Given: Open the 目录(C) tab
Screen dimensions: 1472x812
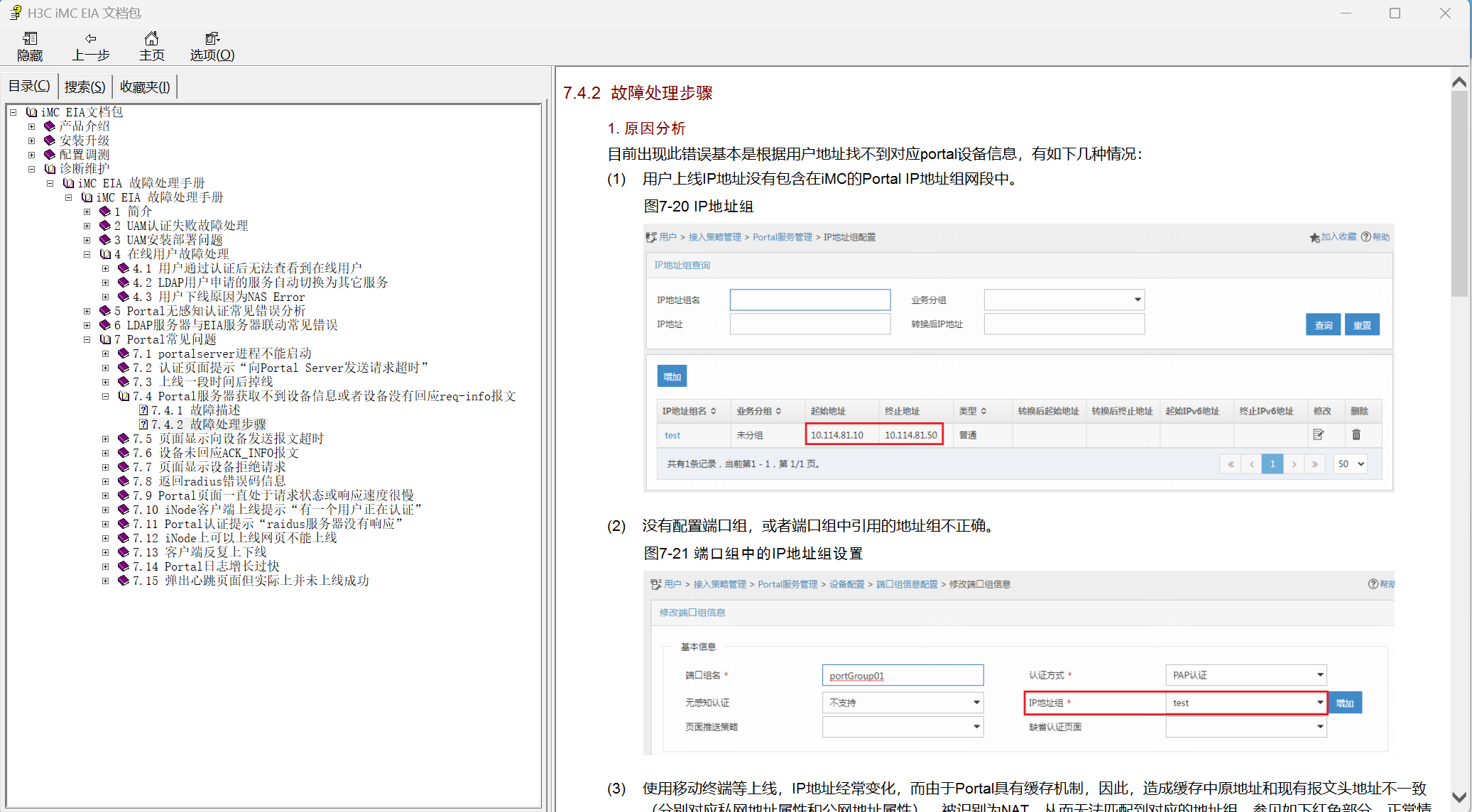Looking at the screenshot, I should click(x=29, y=87).
